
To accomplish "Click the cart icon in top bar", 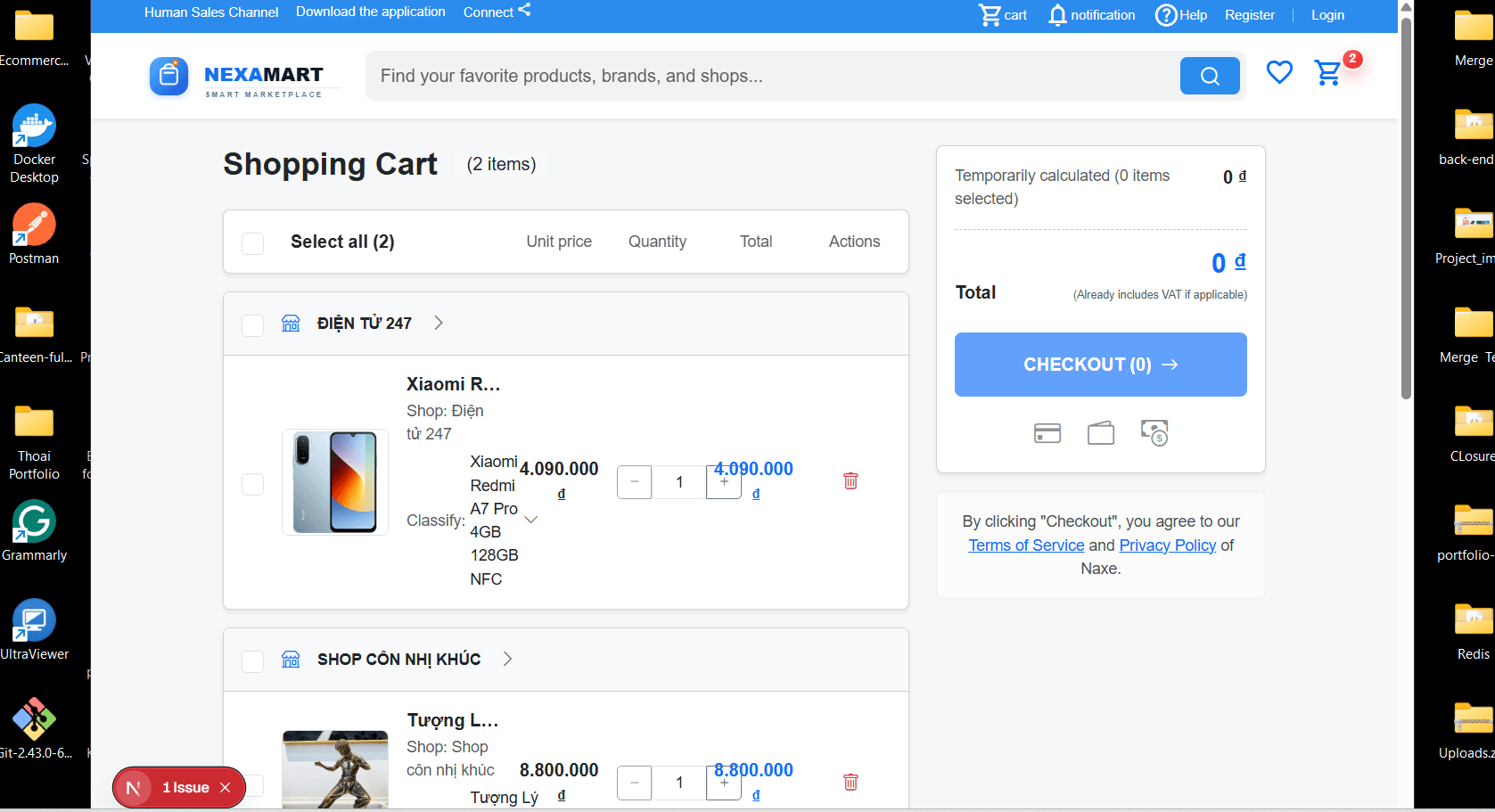I will point(990,14).
